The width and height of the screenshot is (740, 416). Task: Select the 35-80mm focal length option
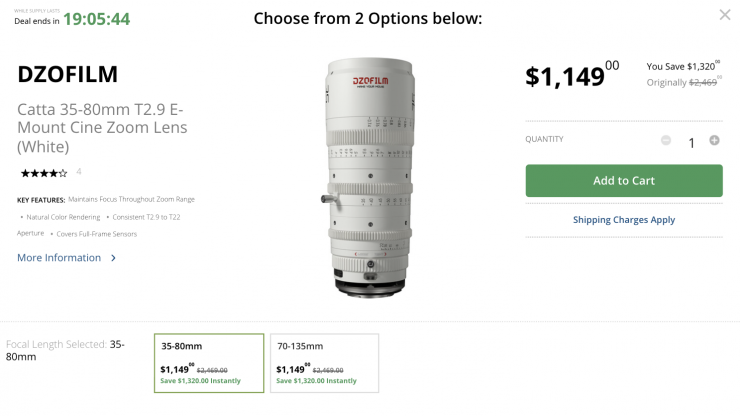(x=209, y=363)
